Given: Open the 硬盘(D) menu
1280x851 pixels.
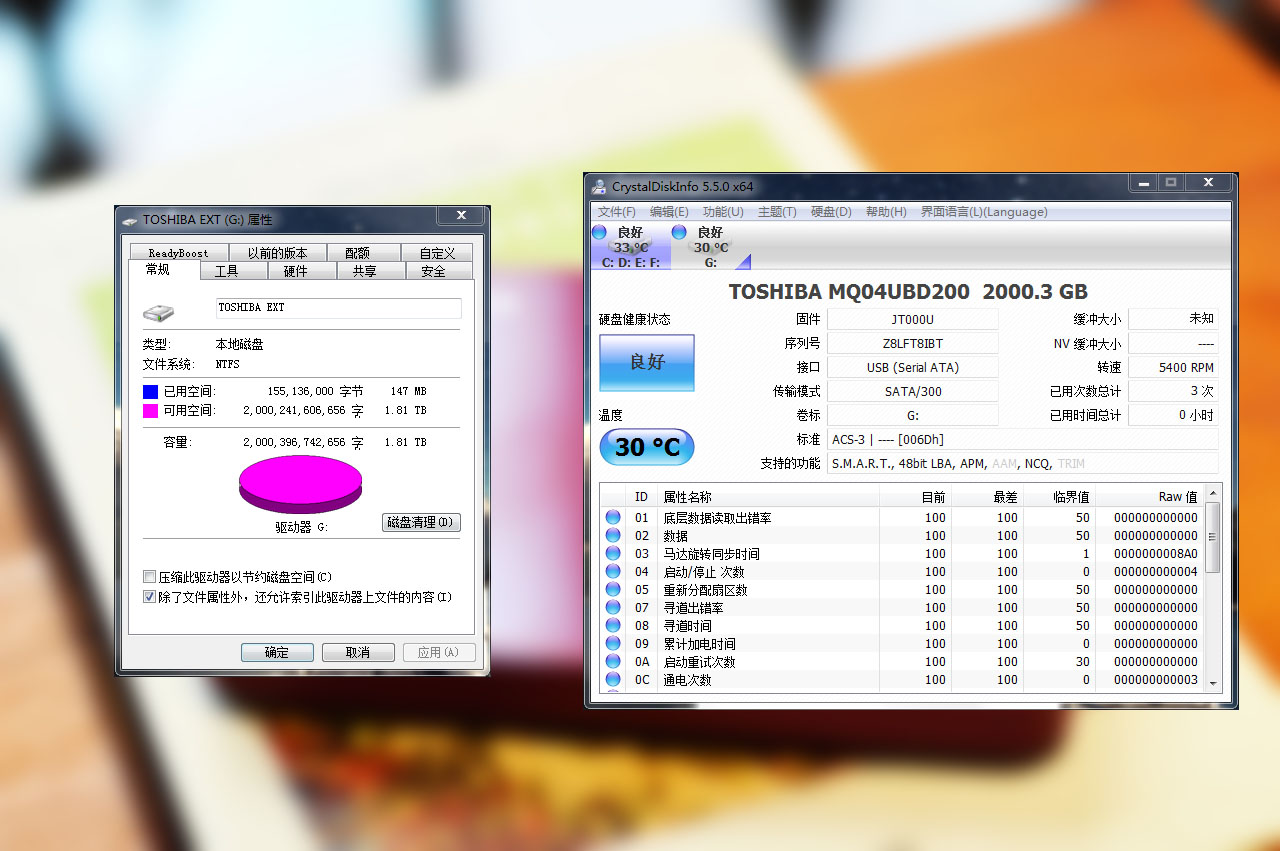Looking at the screenshot, I should [831, 212].
